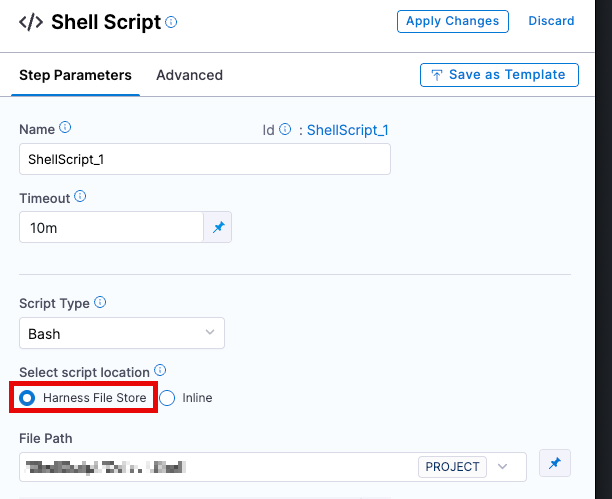Select the Inline radio option
Image resolution: width=612 pixels, height=499 pixels.
(x=168, y=398)
